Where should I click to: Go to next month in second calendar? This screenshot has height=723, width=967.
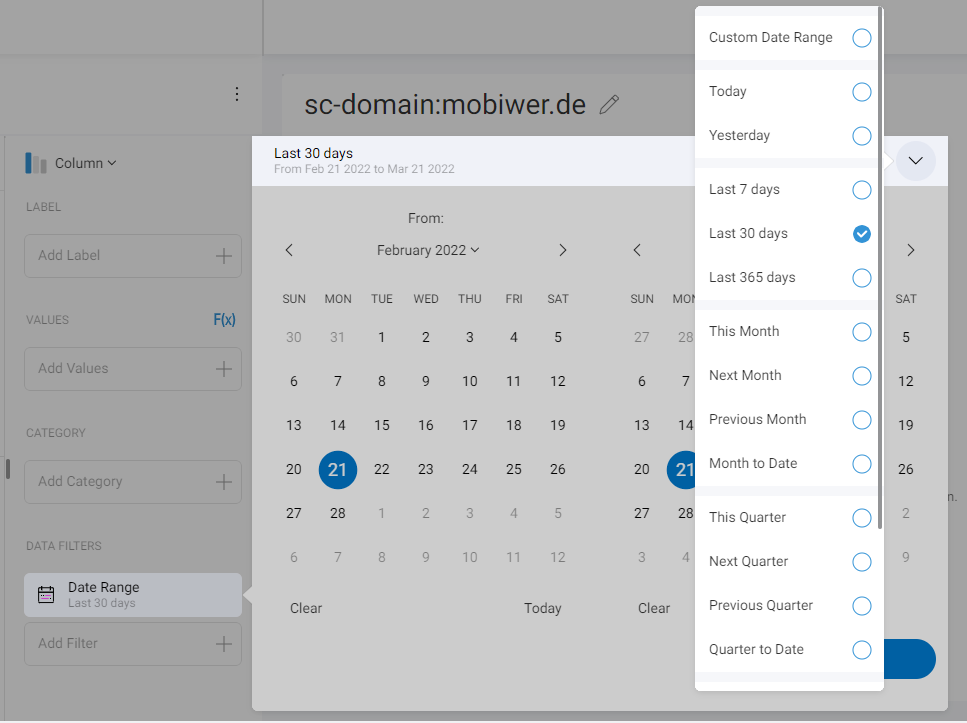tap(911, 250)
